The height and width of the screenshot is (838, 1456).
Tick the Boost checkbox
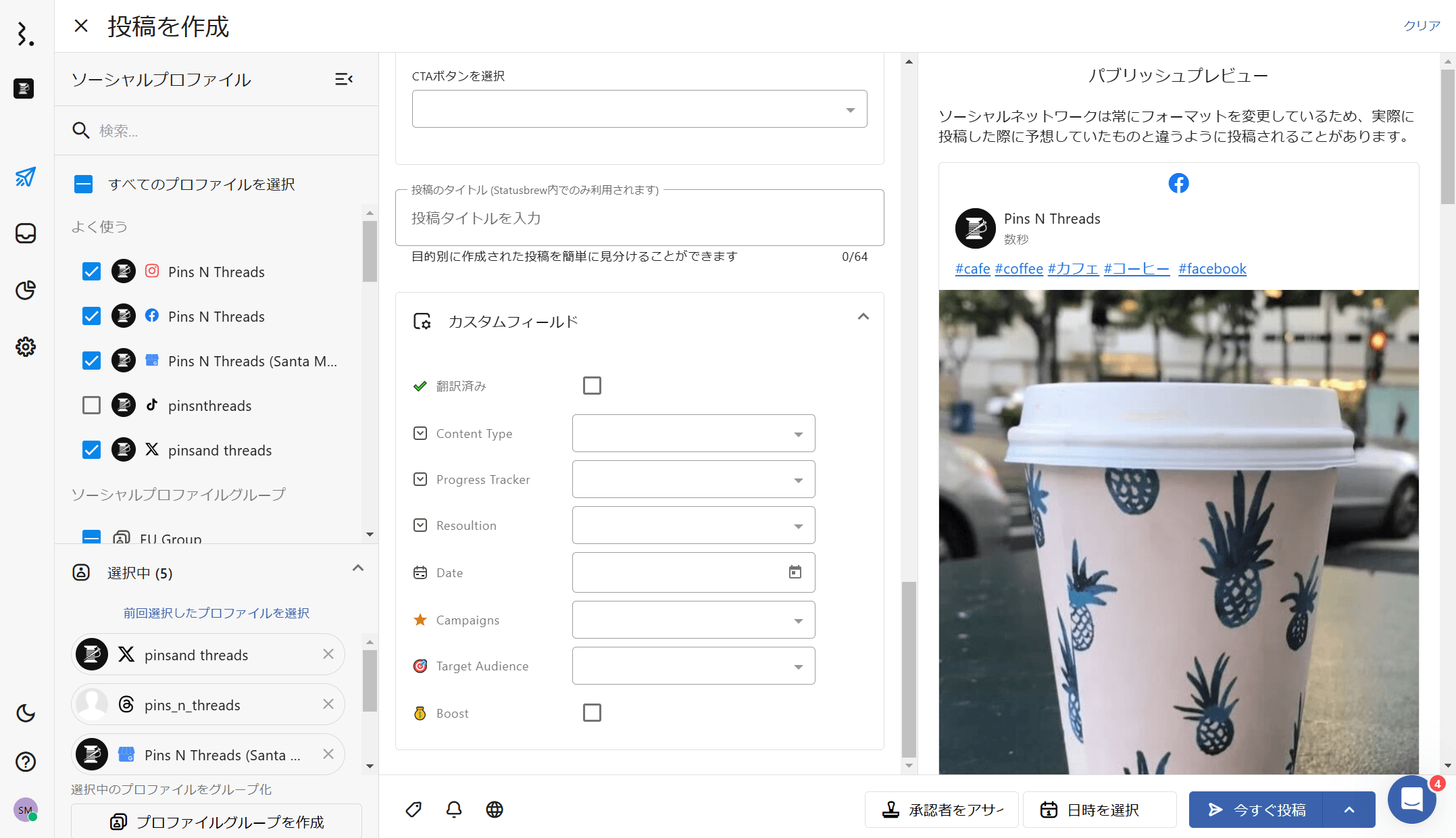tap(592, 713)
